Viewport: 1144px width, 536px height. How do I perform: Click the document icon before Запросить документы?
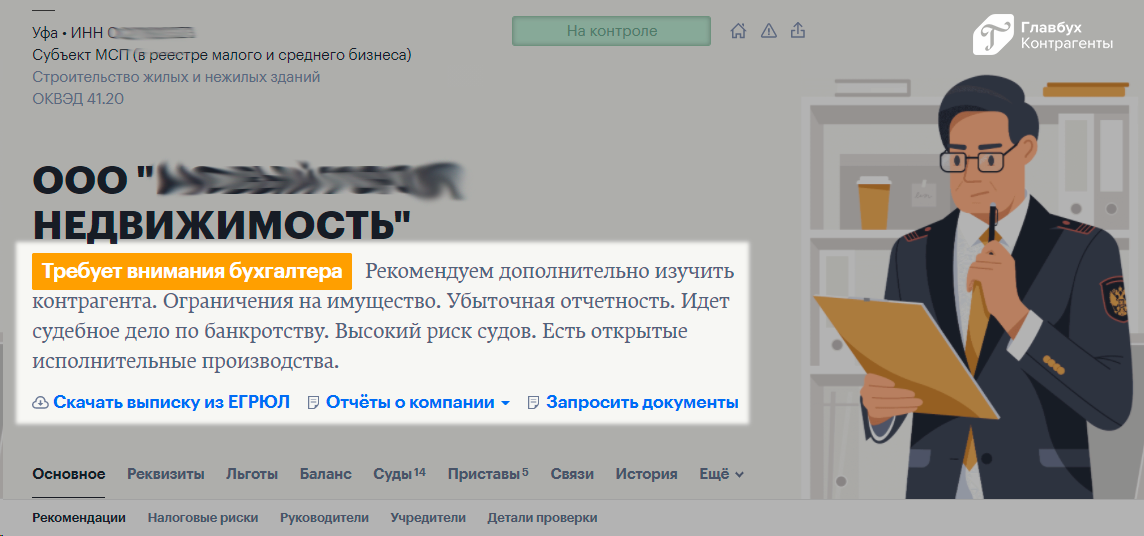533,403
